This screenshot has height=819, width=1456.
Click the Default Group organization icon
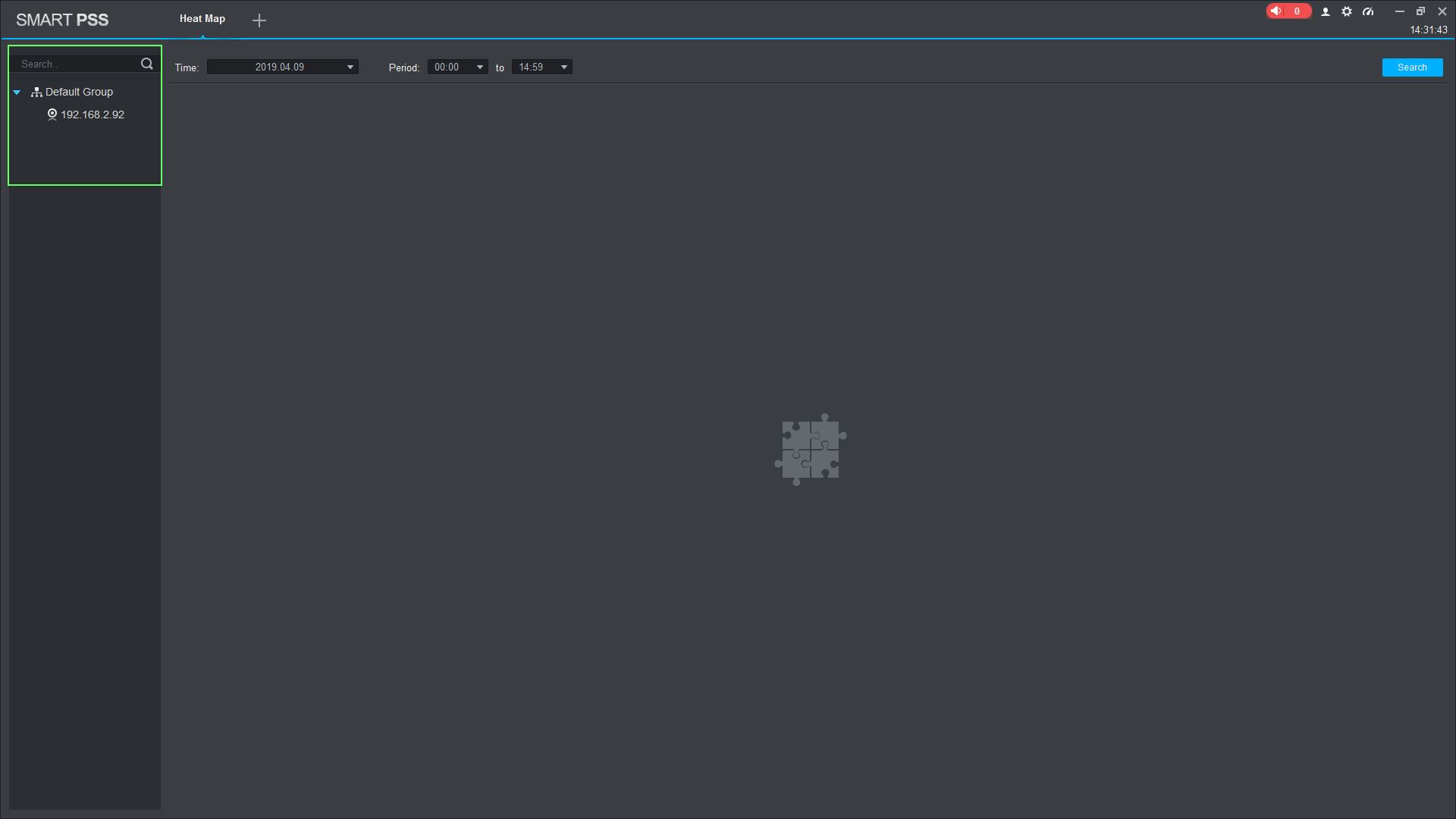point(36,92)
